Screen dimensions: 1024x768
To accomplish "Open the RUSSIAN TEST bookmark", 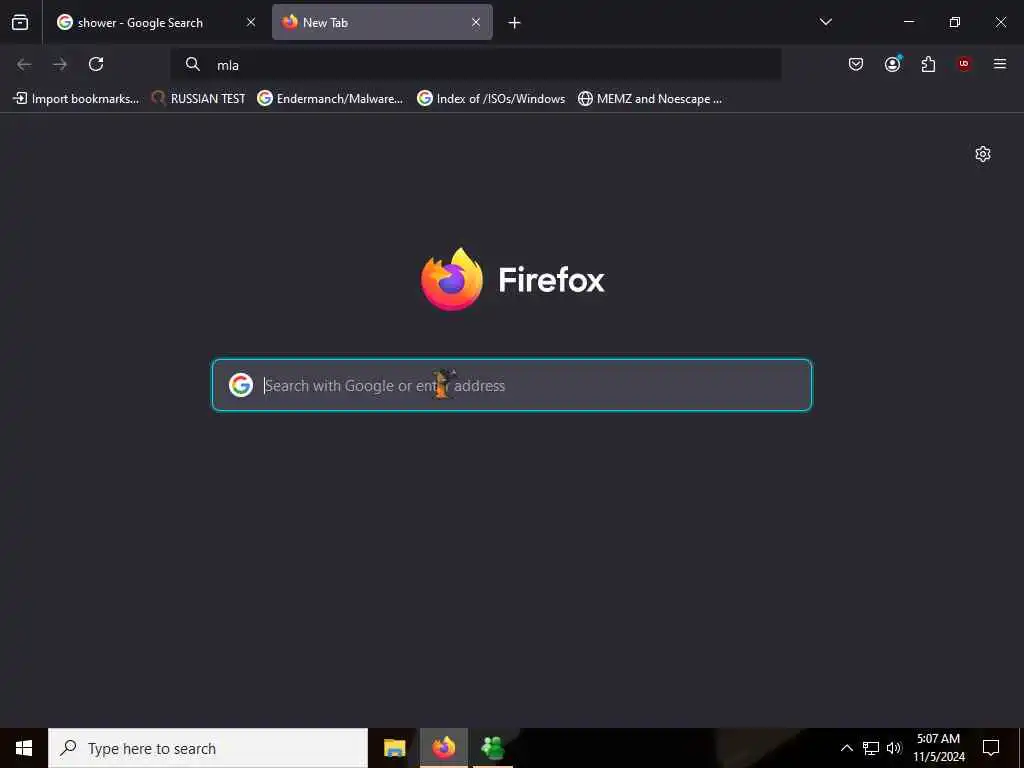I will [199, 99].
